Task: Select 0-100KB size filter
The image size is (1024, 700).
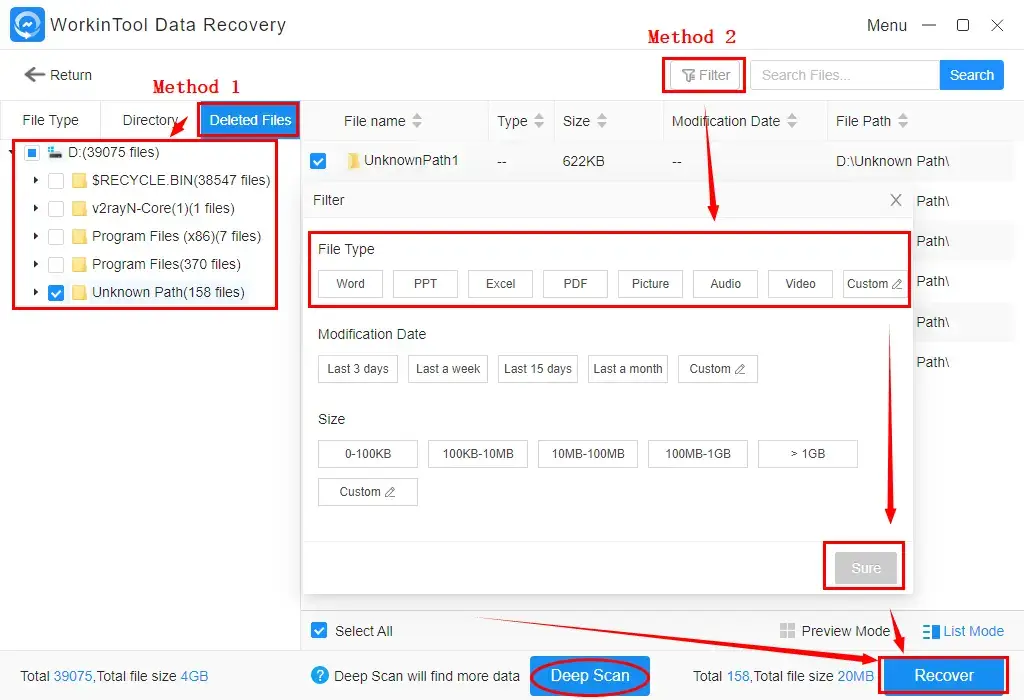Action: point(368,454)
